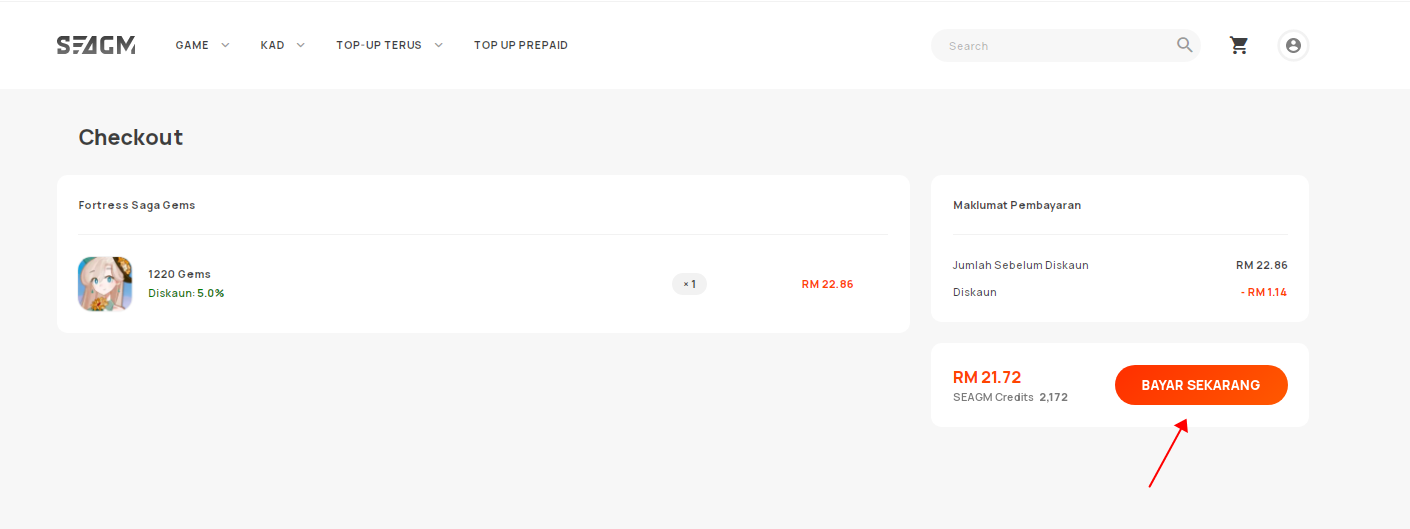Click the ×1 quantity badge
This screenshot has height=529, width=1410.
click(689, 284)
